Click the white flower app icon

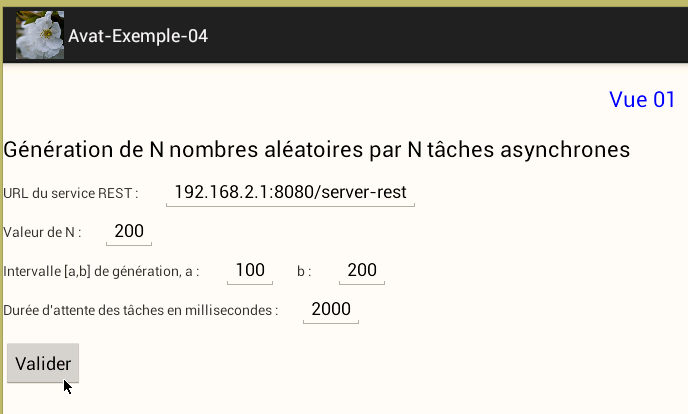coord(40,35)
